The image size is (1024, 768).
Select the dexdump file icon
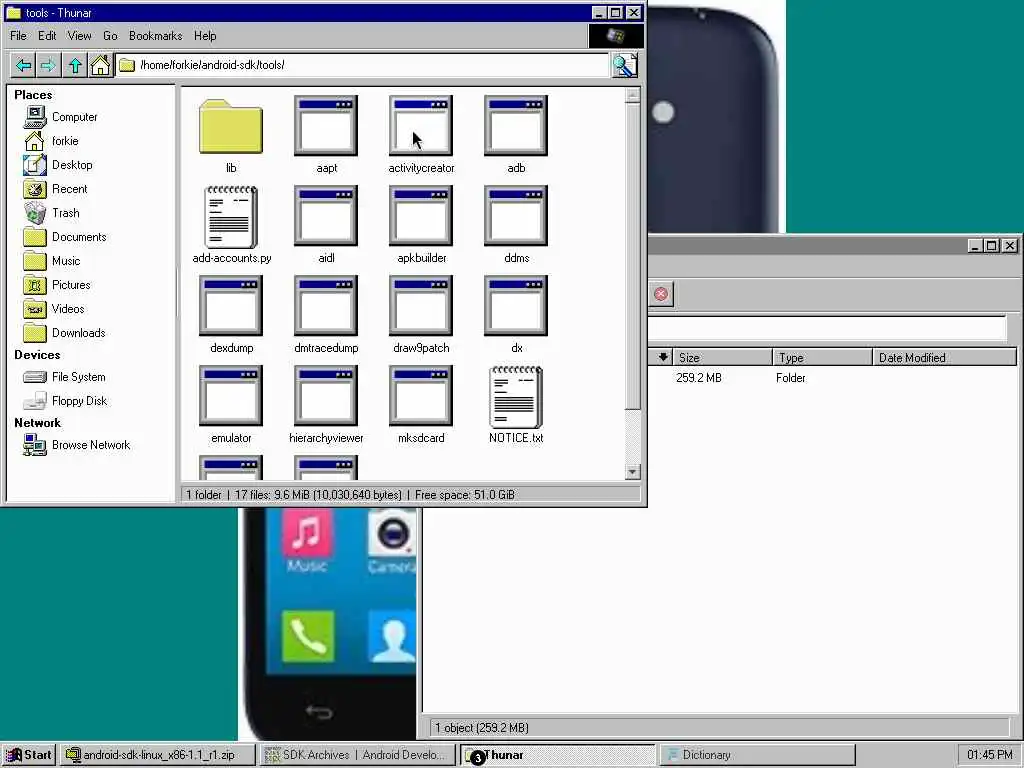(231, 306)
